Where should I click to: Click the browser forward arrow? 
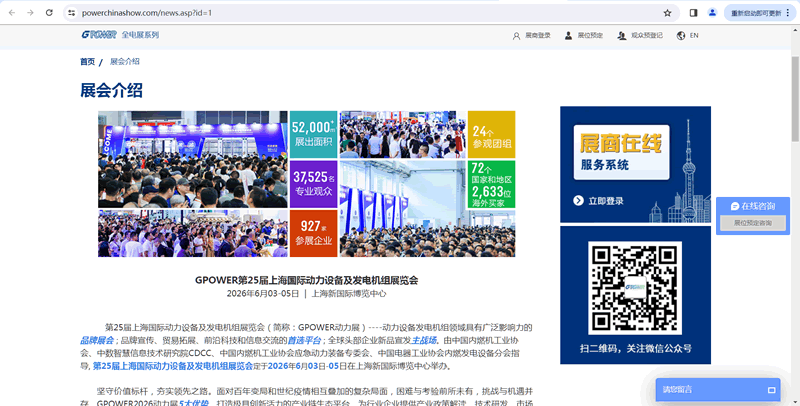coord(30,13)
